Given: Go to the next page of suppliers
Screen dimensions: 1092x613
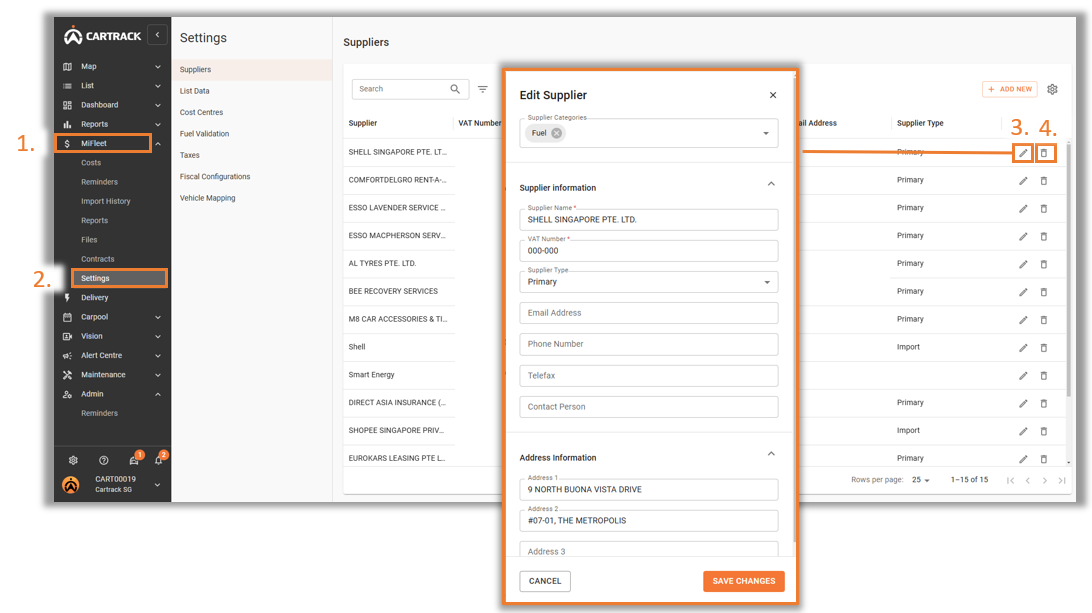Looking at the screenshot, I should point(1045,481).
